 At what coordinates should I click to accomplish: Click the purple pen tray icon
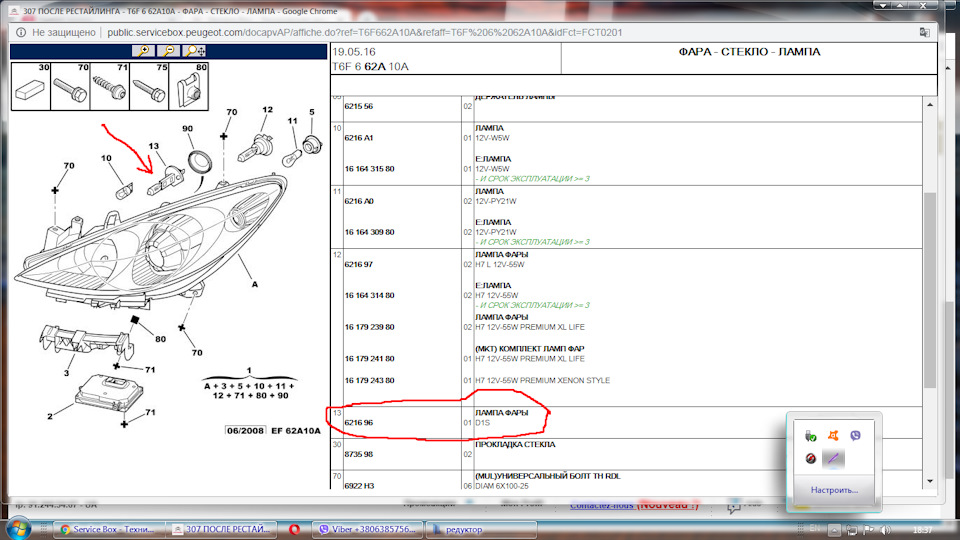[x=833, y=458]
